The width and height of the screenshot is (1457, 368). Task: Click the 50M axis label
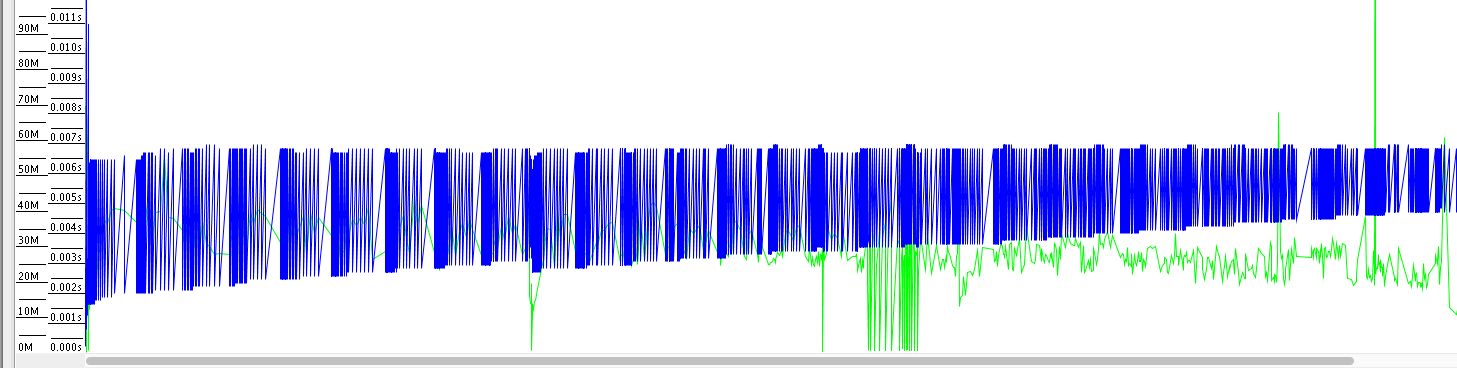click(28, 170)
